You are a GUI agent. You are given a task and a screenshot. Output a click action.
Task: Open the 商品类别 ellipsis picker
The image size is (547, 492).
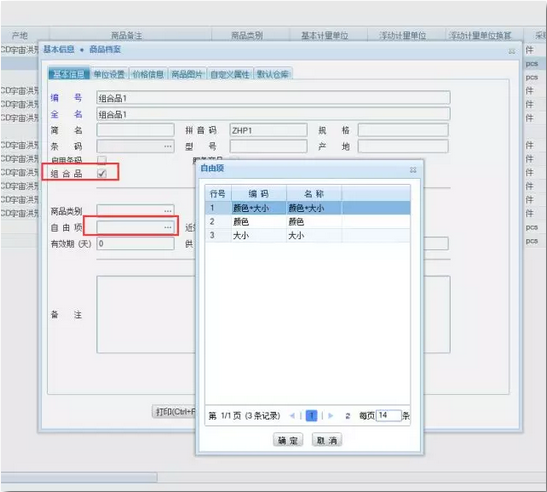(168, 211)
